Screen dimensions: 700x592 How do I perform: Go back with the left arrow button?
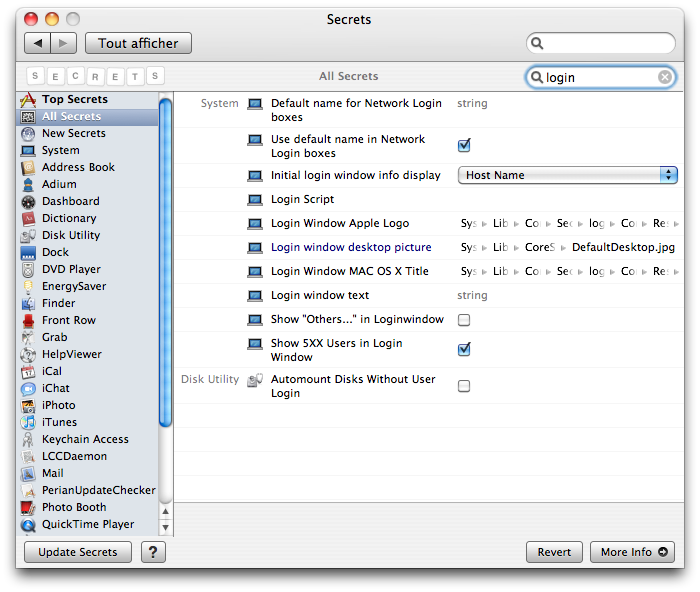pyautogui.click(x=38, y=43)
